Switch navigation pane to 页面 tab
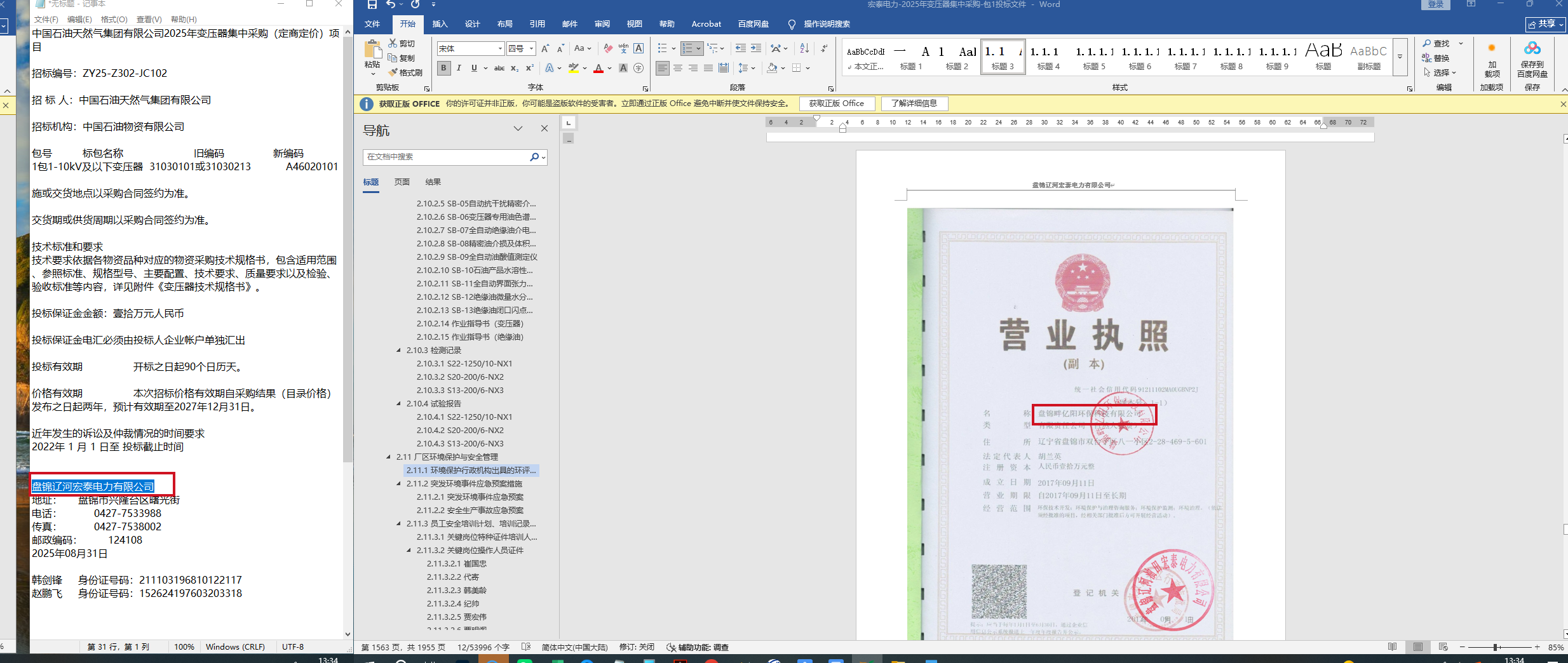 coord(402,182)
